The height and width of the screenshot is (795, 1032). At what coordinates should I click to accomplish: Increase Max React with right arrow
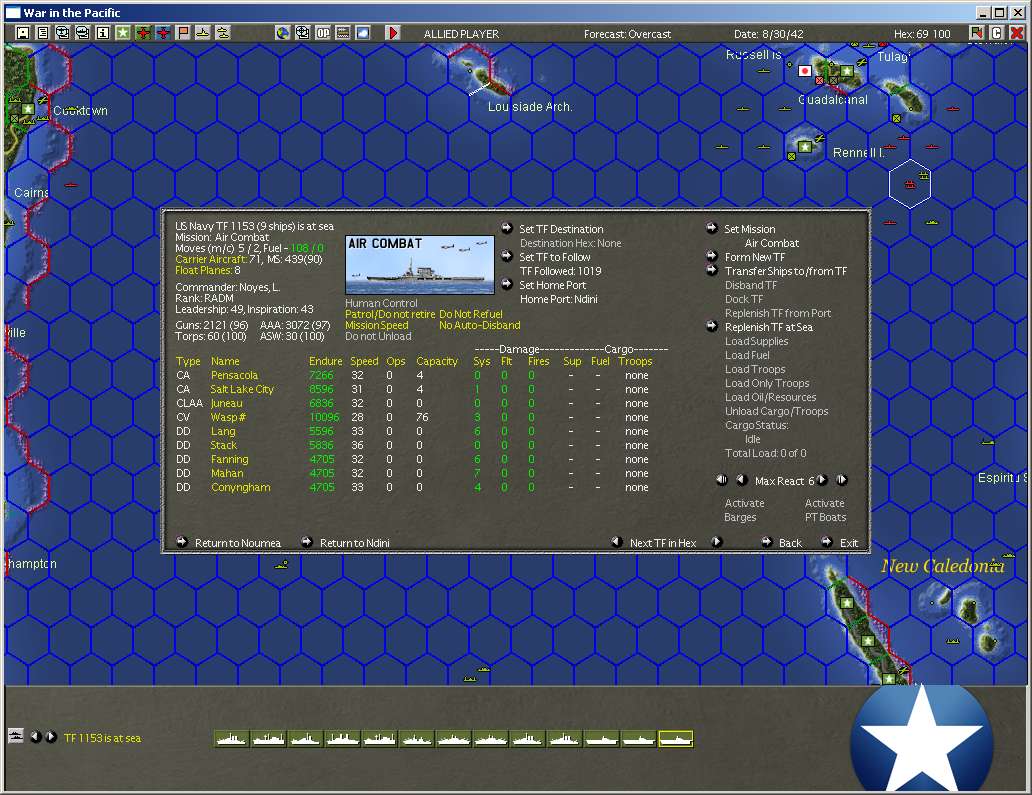pos(822,480)
